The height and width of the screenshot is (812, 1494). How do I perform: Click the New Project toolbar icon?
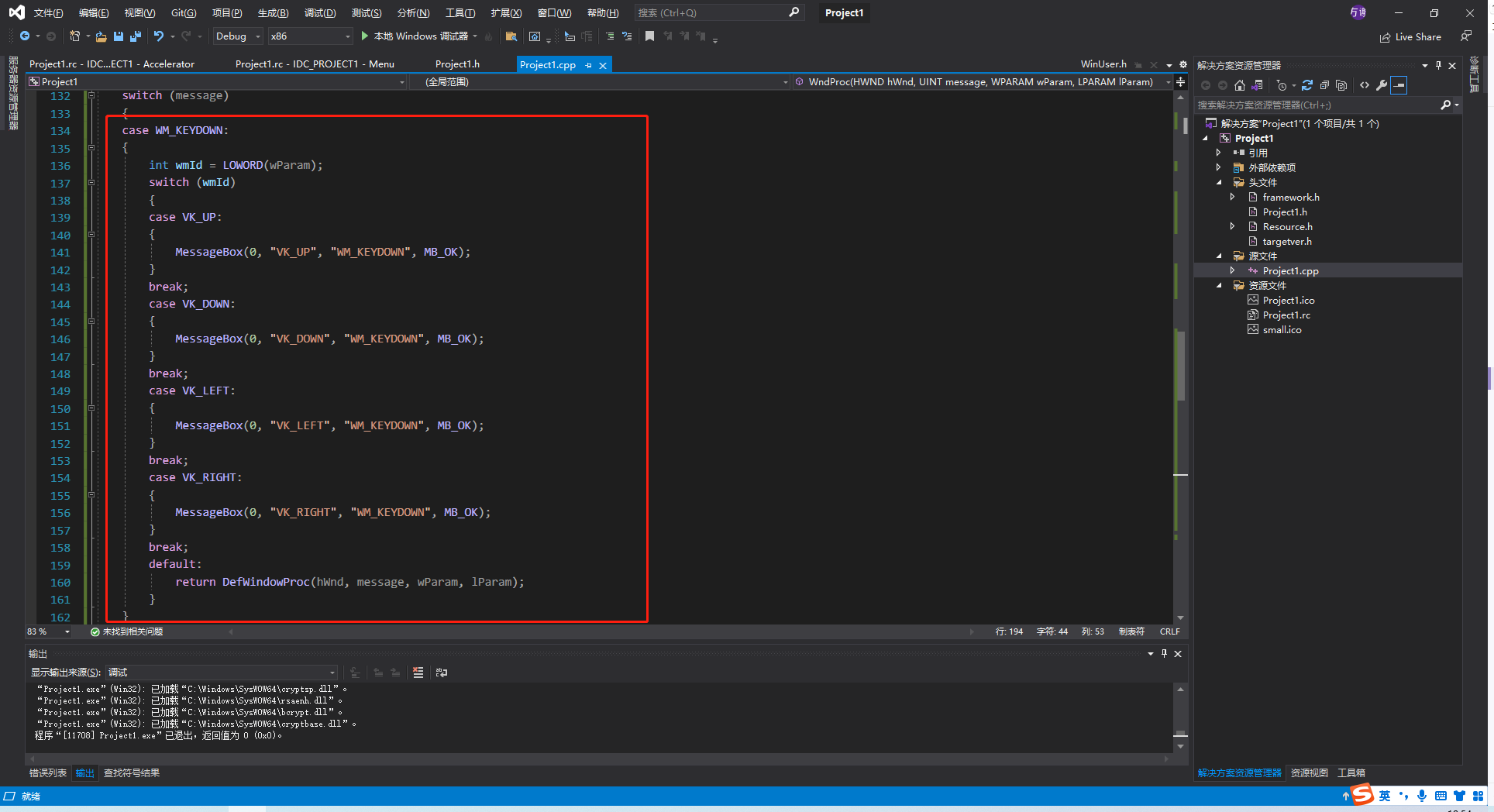point(74,36)
